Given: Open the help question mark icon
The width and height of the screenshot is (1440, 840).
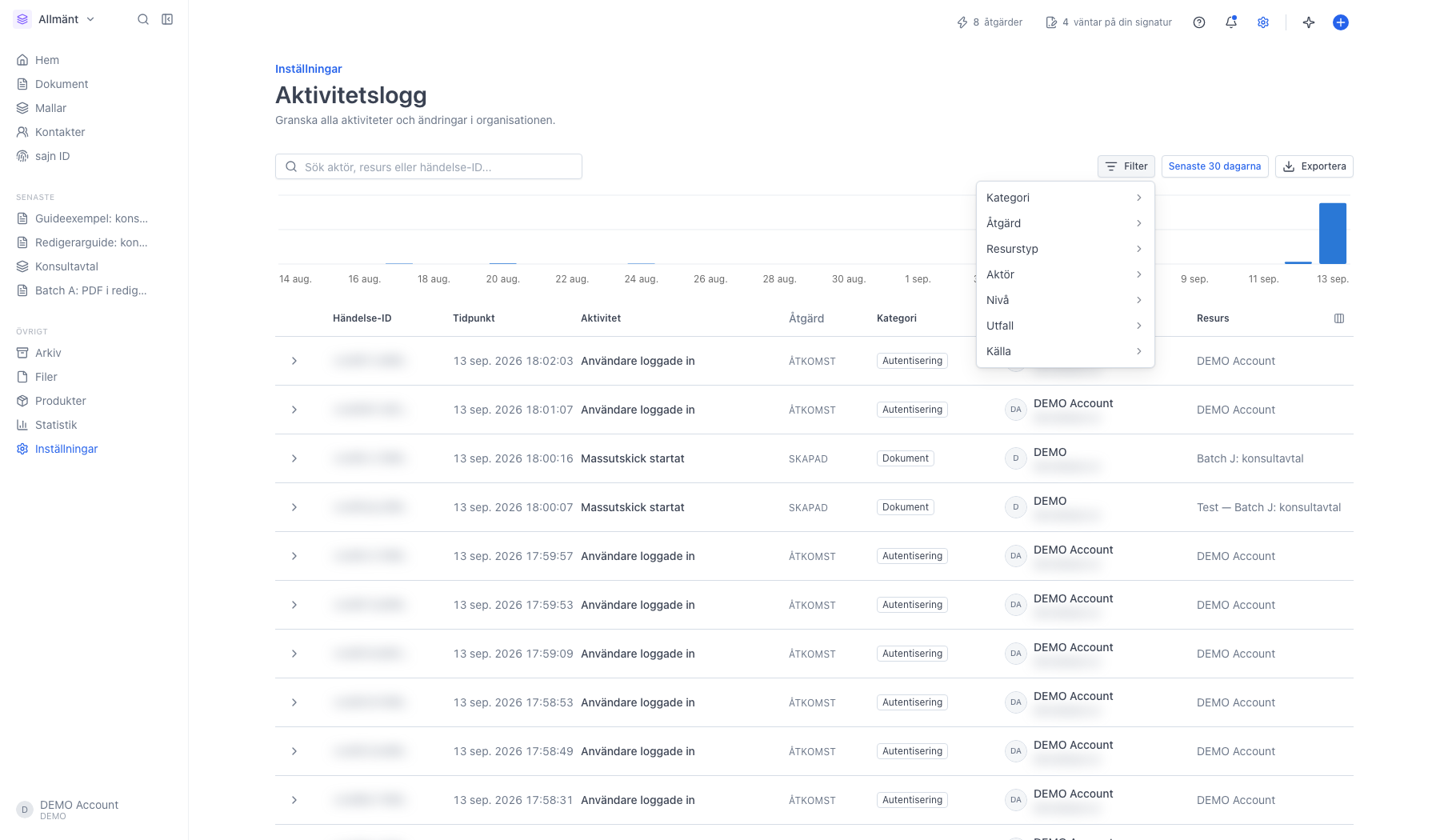Looking at the screenshot, I should pyautogui.click(x=1199, y=22).
